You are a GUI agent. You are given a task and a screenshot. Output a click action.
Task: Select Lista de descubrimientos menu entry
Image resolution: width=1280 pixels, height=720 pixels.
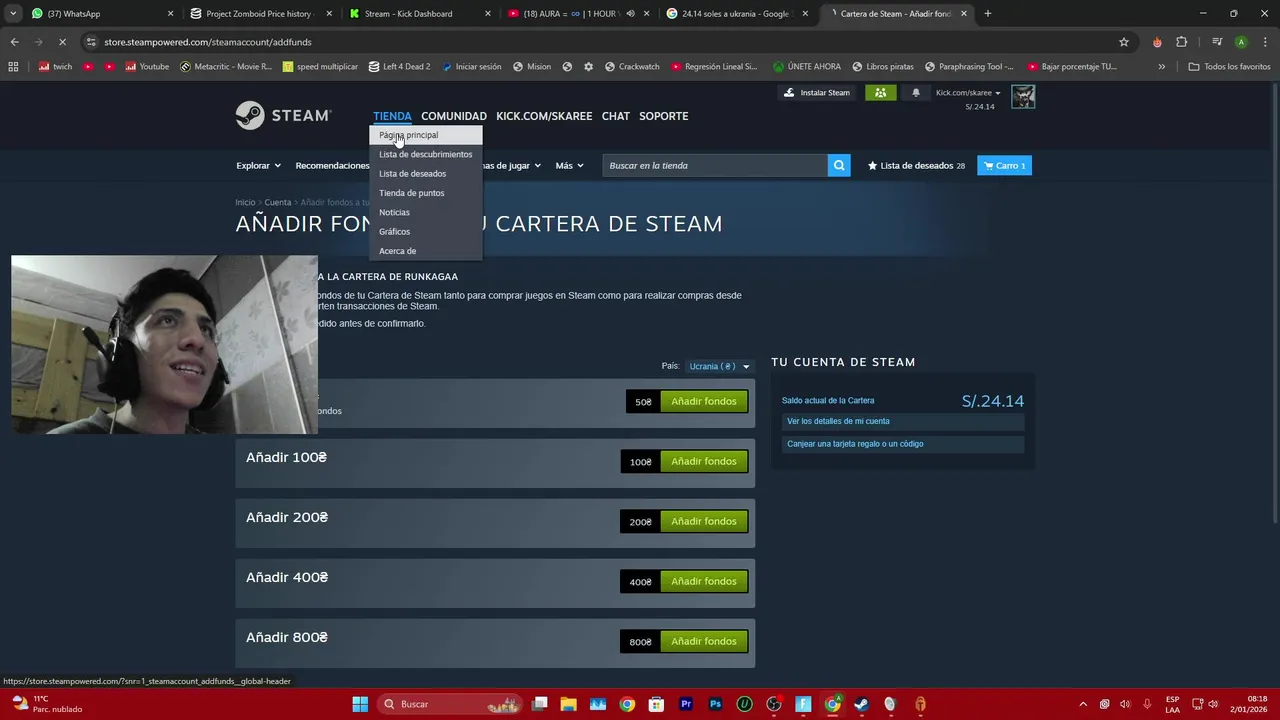pyautogui.click(x=425, y=154)
